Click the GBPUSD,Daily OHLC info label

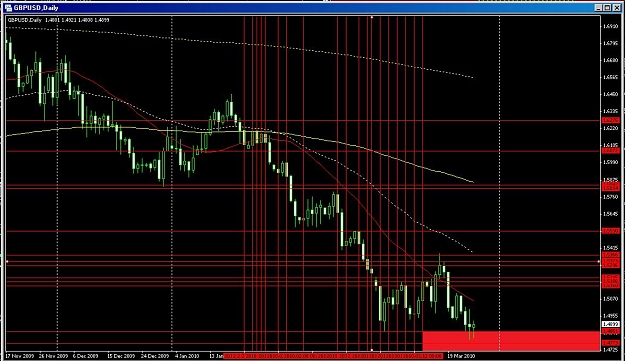(59, 20)
